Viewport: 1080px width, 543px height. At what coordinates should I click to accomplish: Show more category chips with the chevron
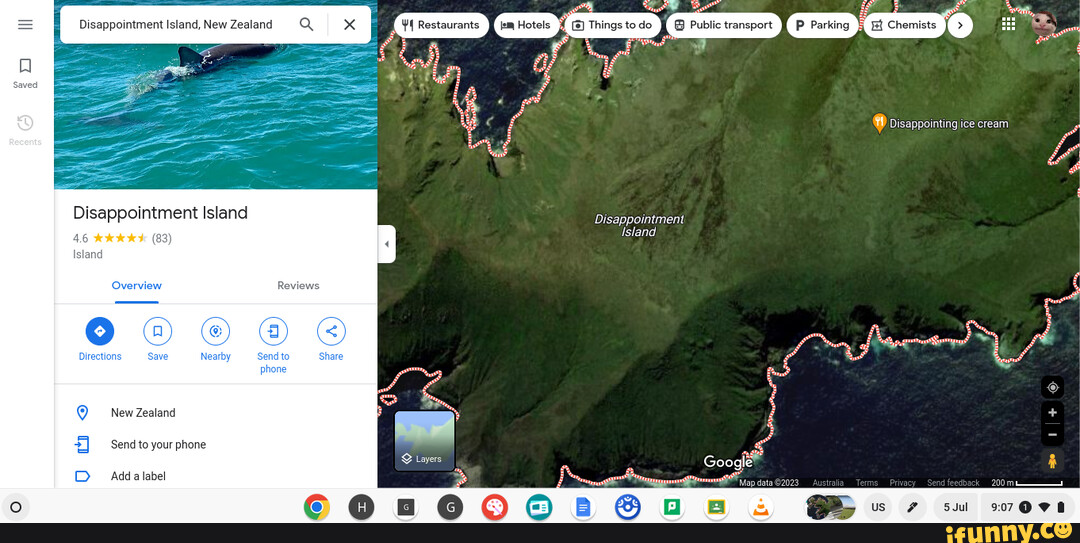960,25
